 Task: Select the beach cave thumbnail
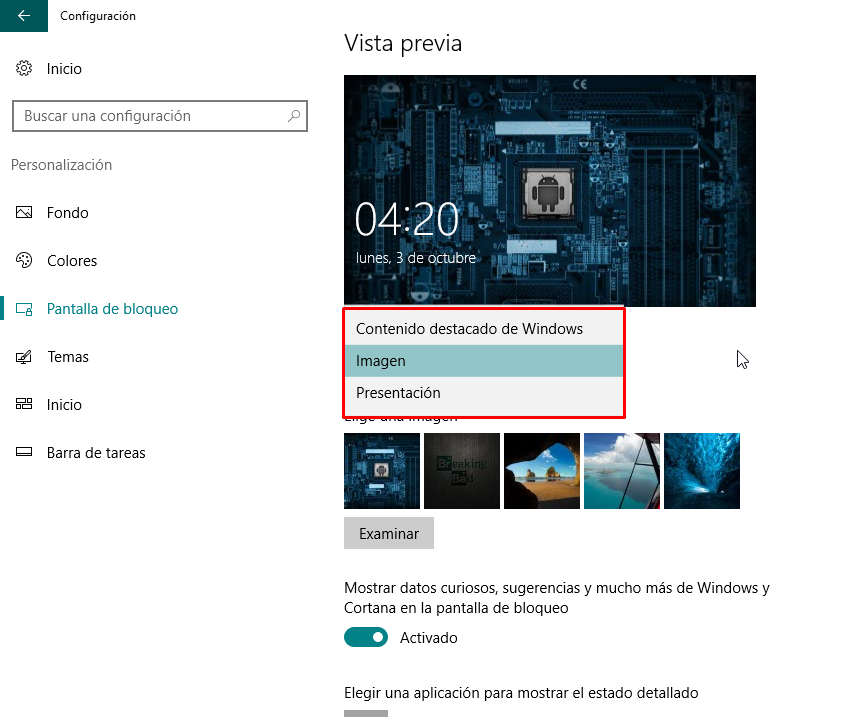[542, 471]
